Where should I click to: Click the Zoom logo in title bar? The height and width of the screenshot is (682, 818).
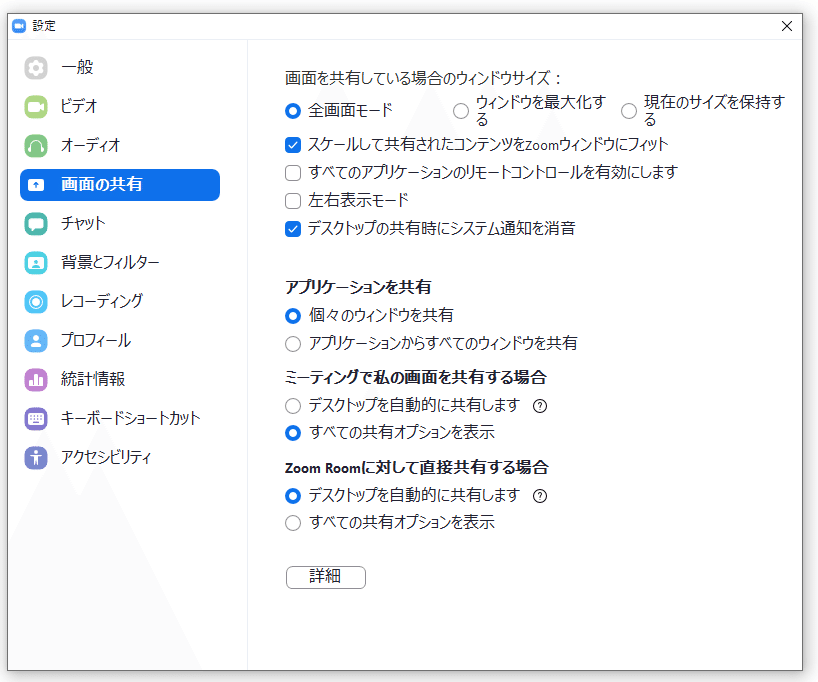(19, 26)
